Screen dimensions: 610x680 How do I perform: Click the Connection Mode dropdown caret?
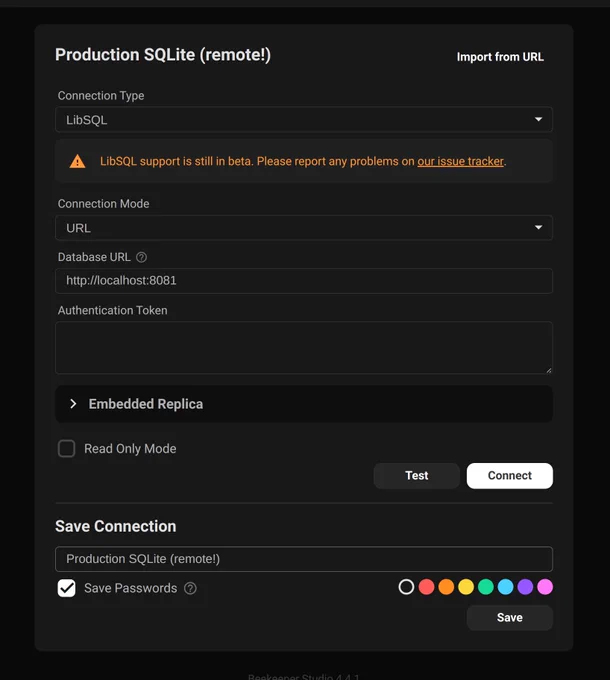(x=538, y=227)
